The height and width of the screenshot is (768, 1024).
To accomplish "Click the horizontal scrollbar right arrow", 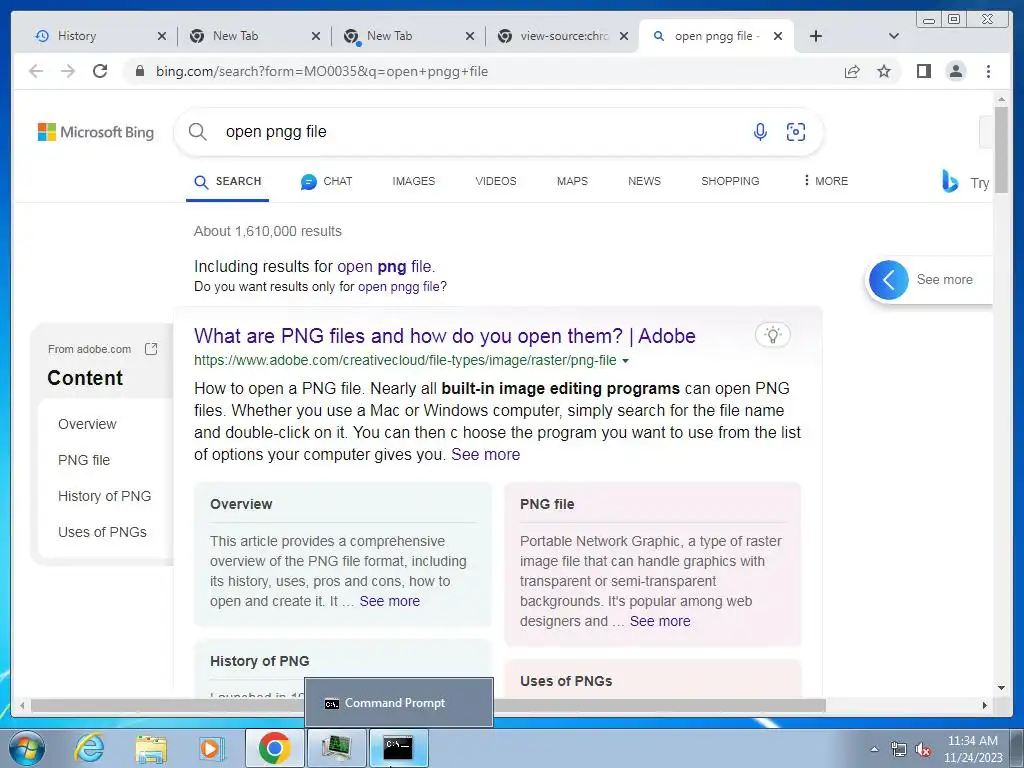I will [985, 705].
